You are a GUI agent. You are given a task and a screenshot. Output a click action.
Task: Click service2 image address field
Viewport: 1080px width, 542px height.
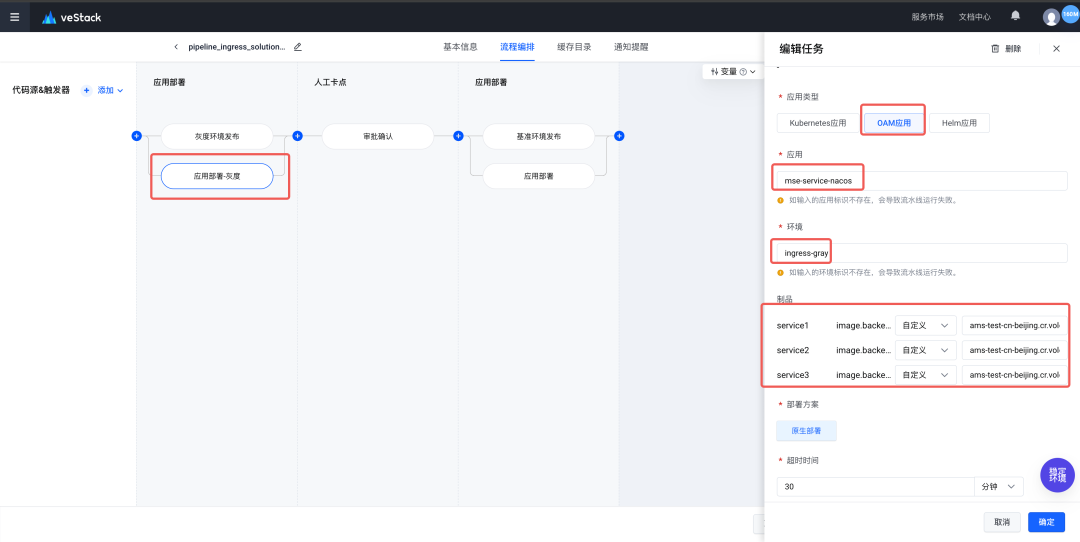(1015, 350)
